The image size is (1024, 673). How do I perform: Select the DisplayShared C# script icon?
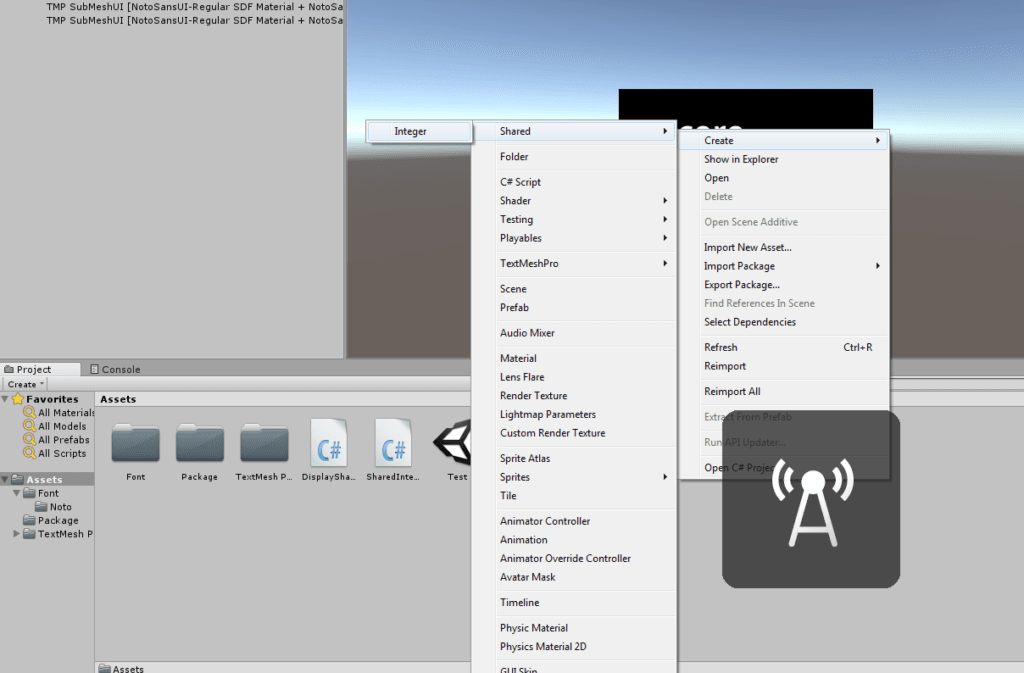329,443
